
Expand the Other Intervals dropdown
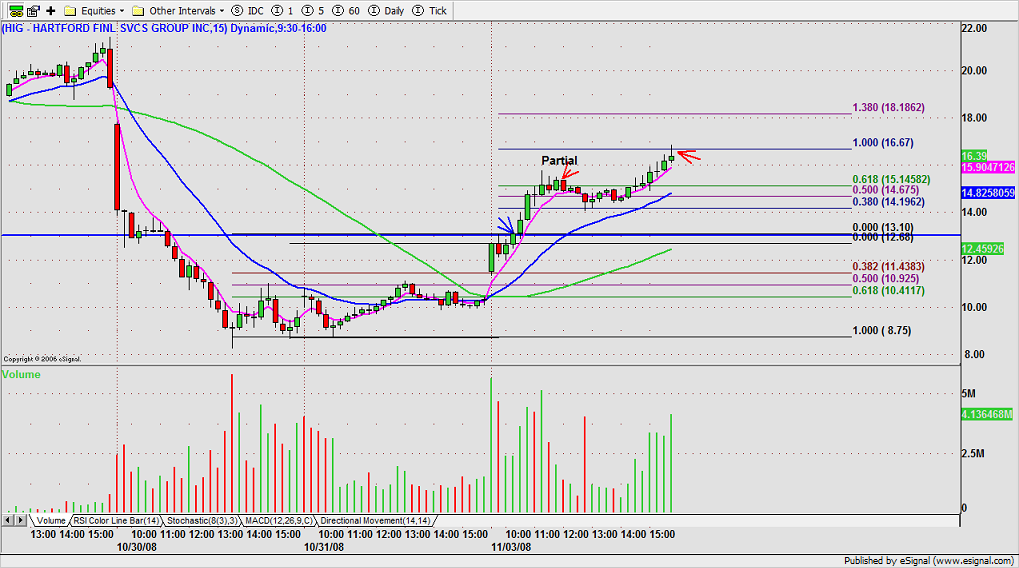(x=178, y=10)
